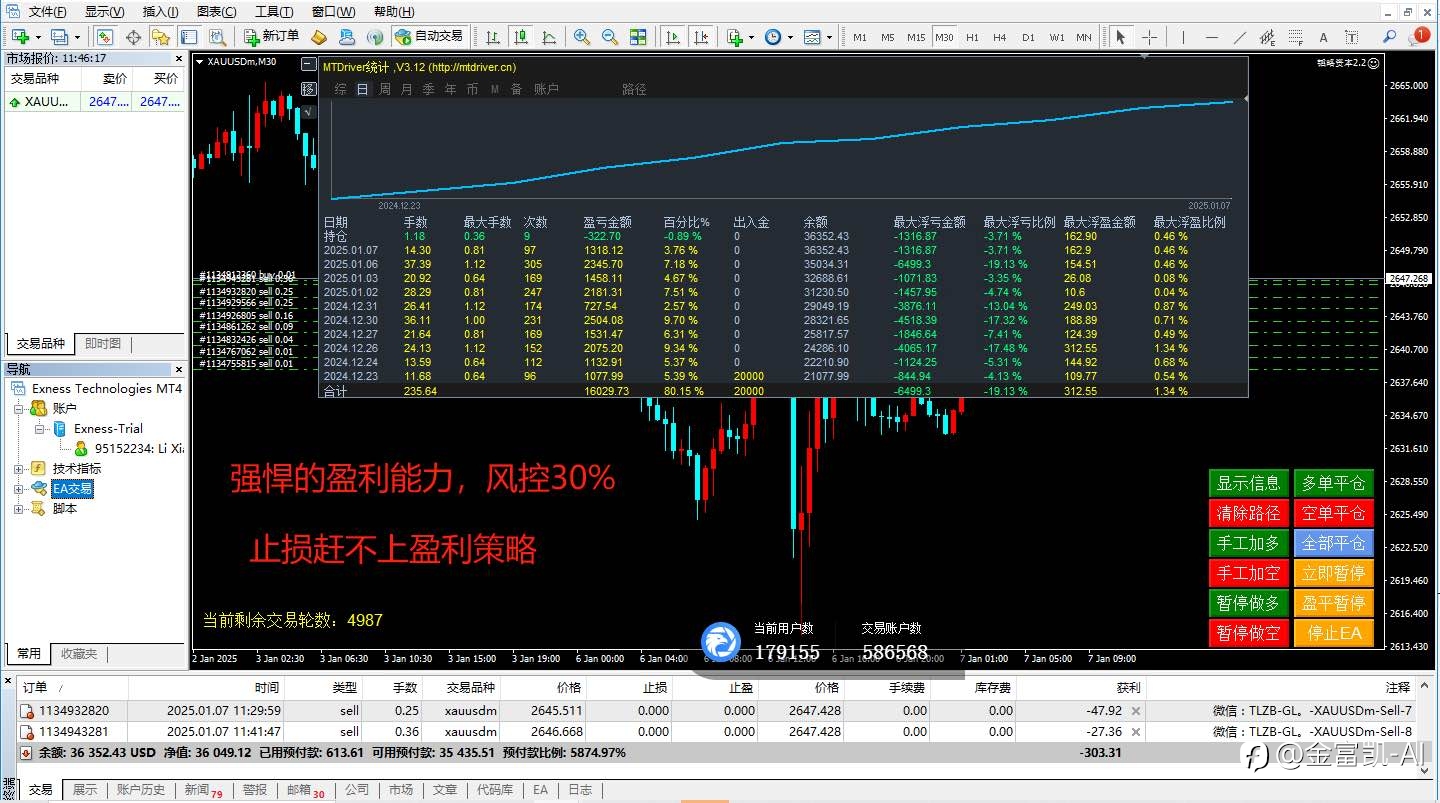Toggle 暂停做多 pause long button
Viewport: 1440px width, 803px height.
click(x=1248, y=603)
